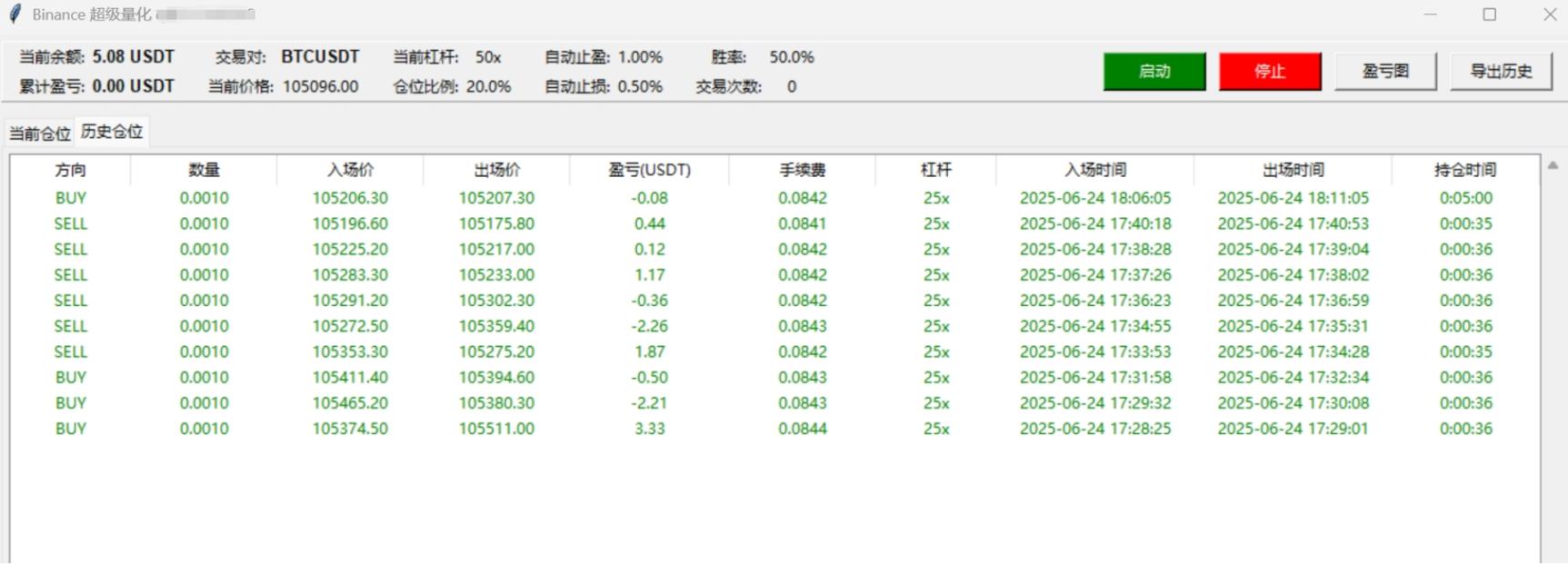Click the position ratio 20.0% value
Screen dimensions: 1568x564
coord(489,86)
